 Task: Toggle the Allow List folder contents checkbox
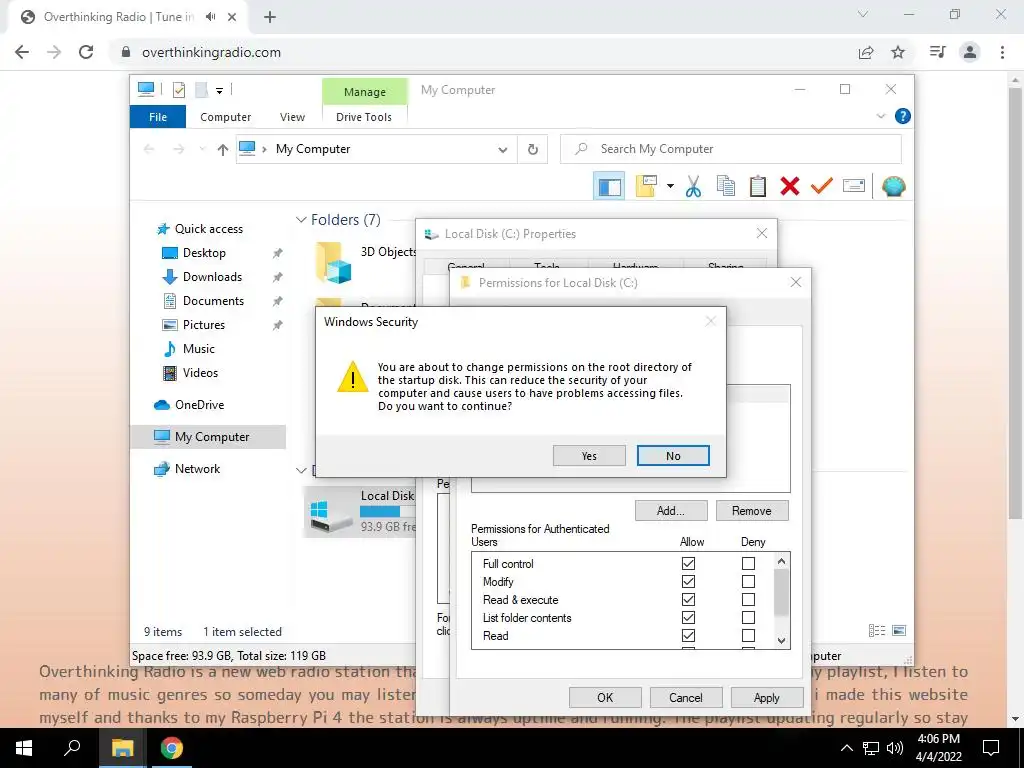[688, 617]
